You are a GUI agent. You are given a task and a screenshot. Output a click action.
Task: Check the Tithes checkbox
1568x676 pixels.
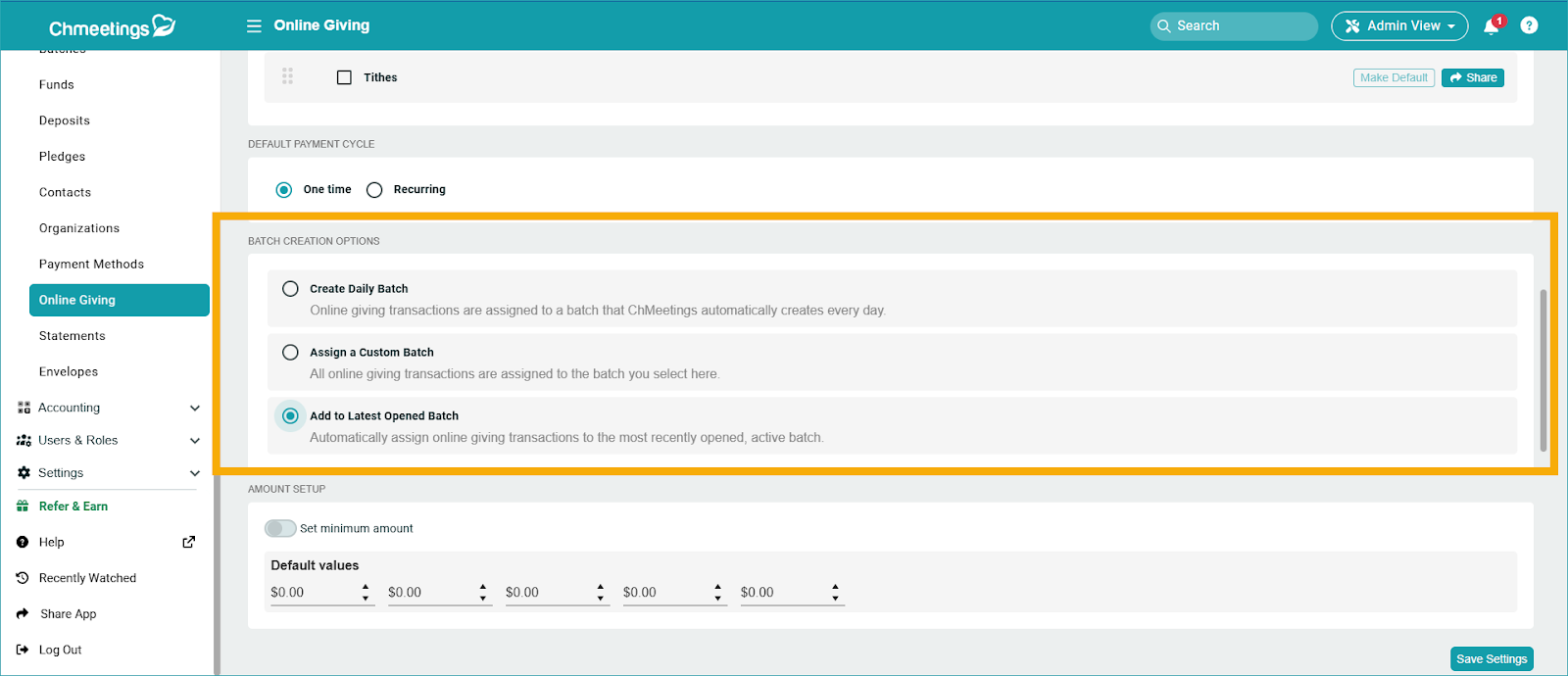coord(344,77)
